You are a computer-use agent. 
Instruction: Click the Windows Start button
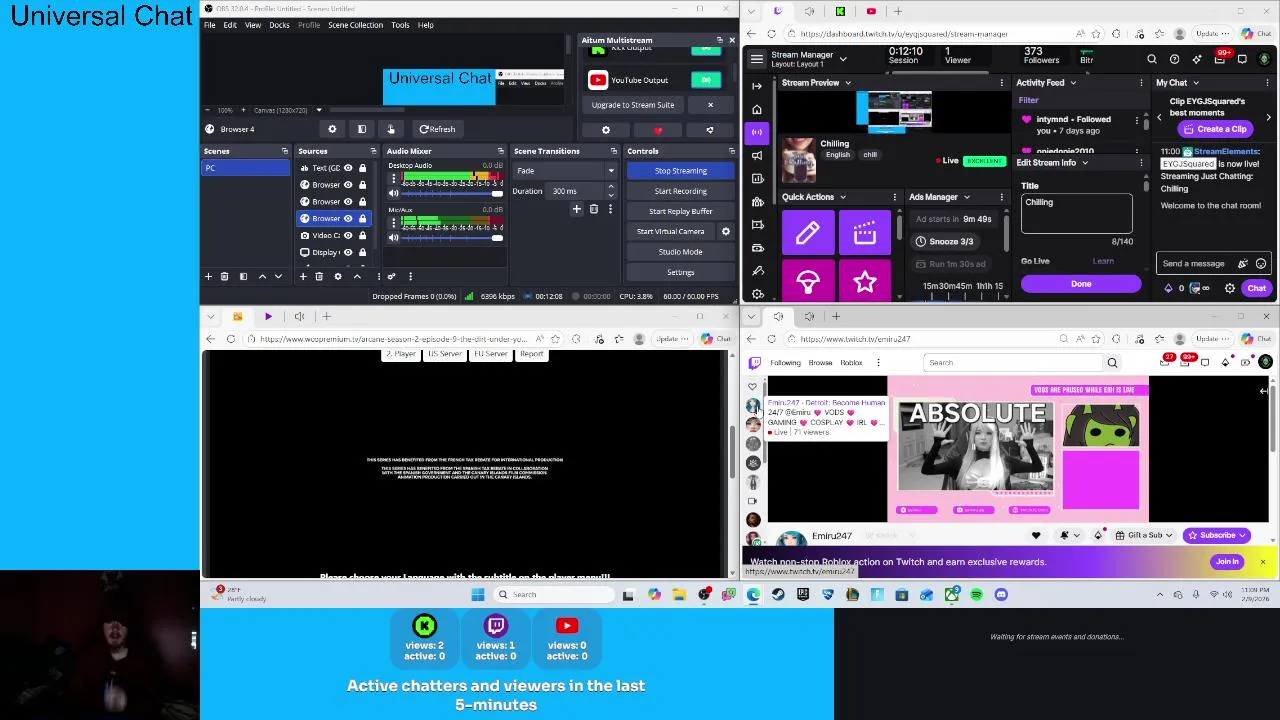coord(477,594)
